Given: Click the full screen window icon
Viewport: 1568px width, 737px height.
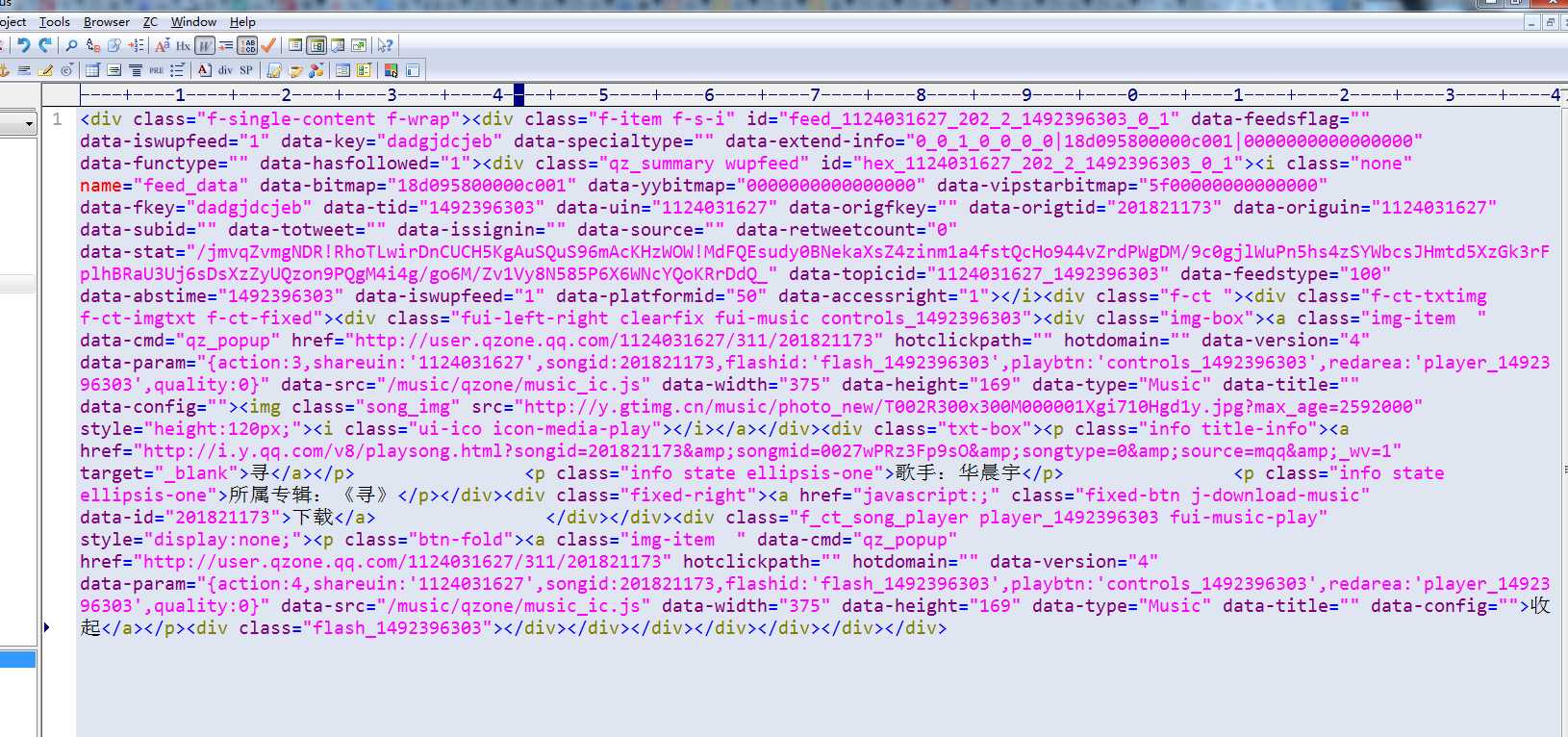Looking at the screenshot, I should pyautogui.click(x=359, y=45).
